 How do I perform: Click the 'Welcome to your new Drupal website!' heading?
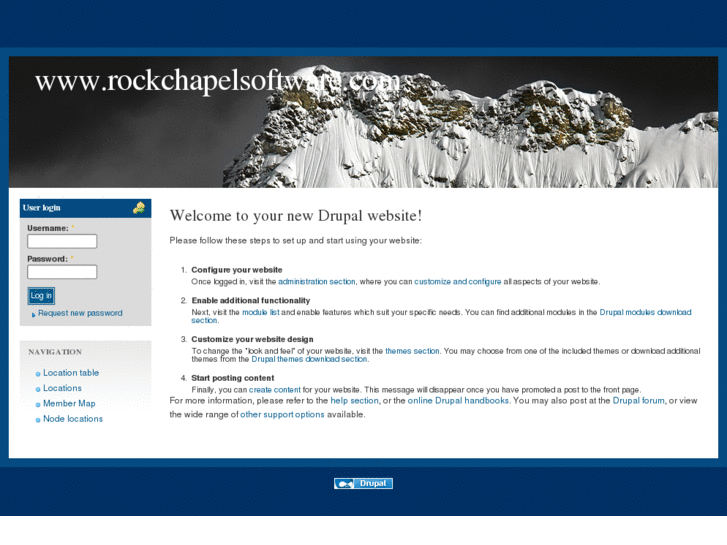tap(296, 216)
